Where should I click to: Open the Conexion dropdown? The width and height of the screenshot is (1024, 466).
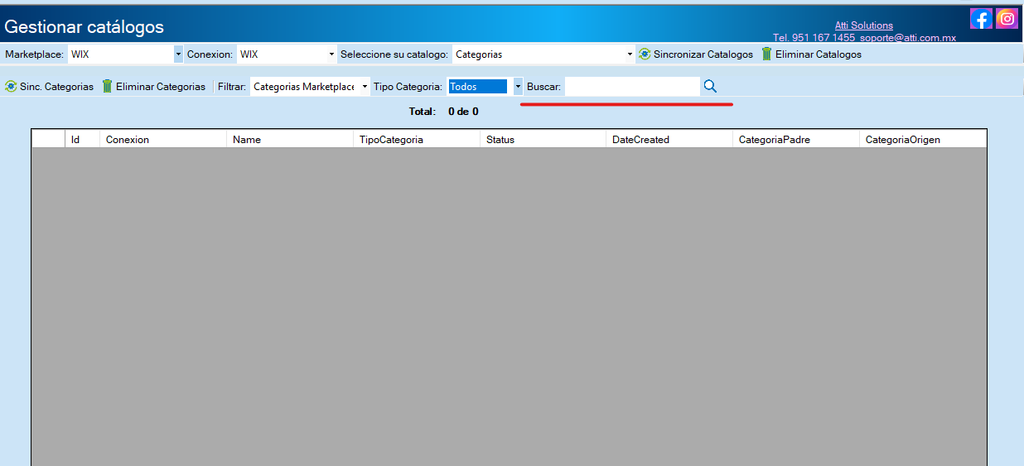(x=287, y=54)
